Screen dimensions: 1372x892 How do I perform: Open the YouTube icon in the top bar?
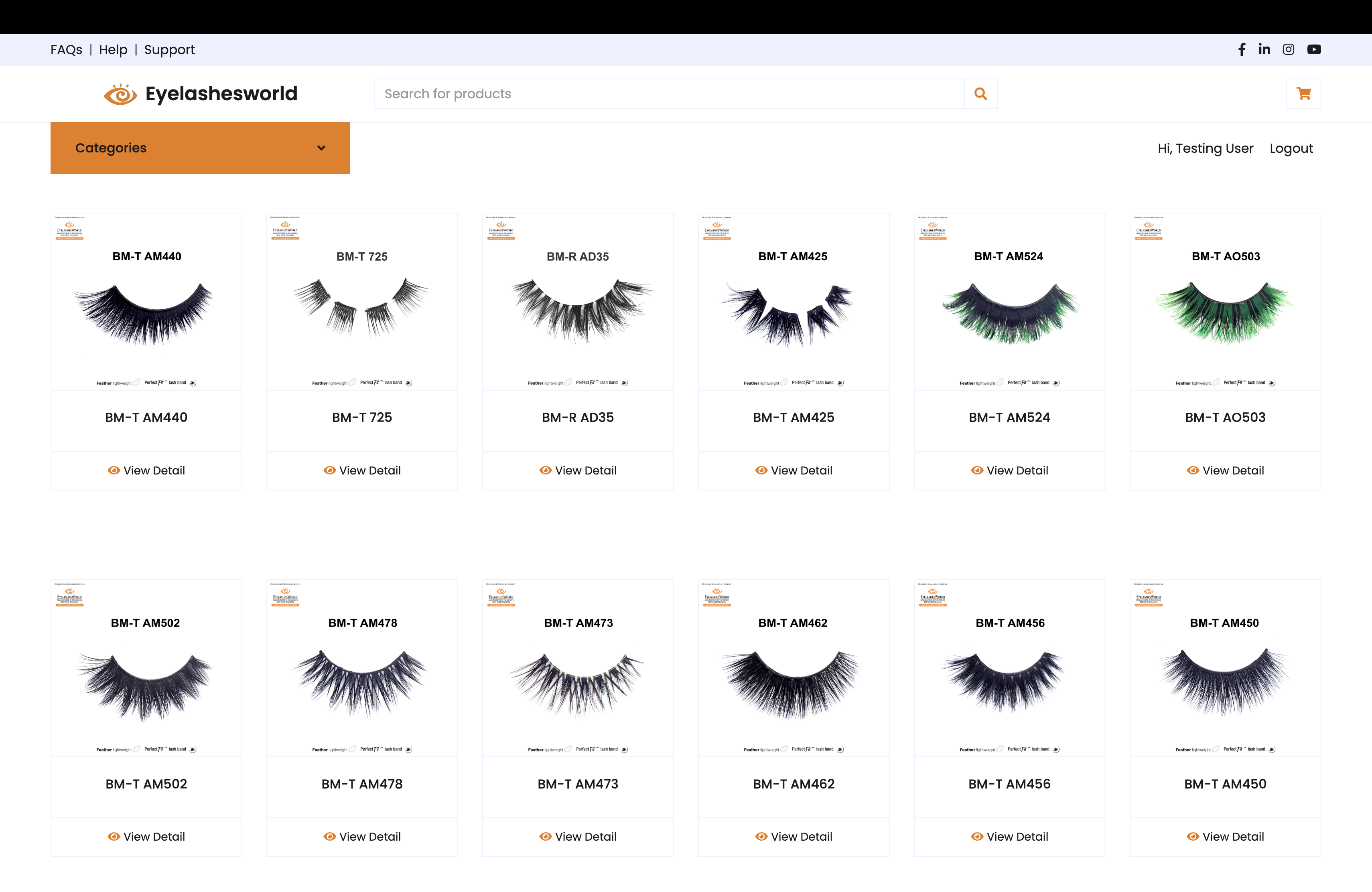pyautogui.click(x=1314, y=50)
